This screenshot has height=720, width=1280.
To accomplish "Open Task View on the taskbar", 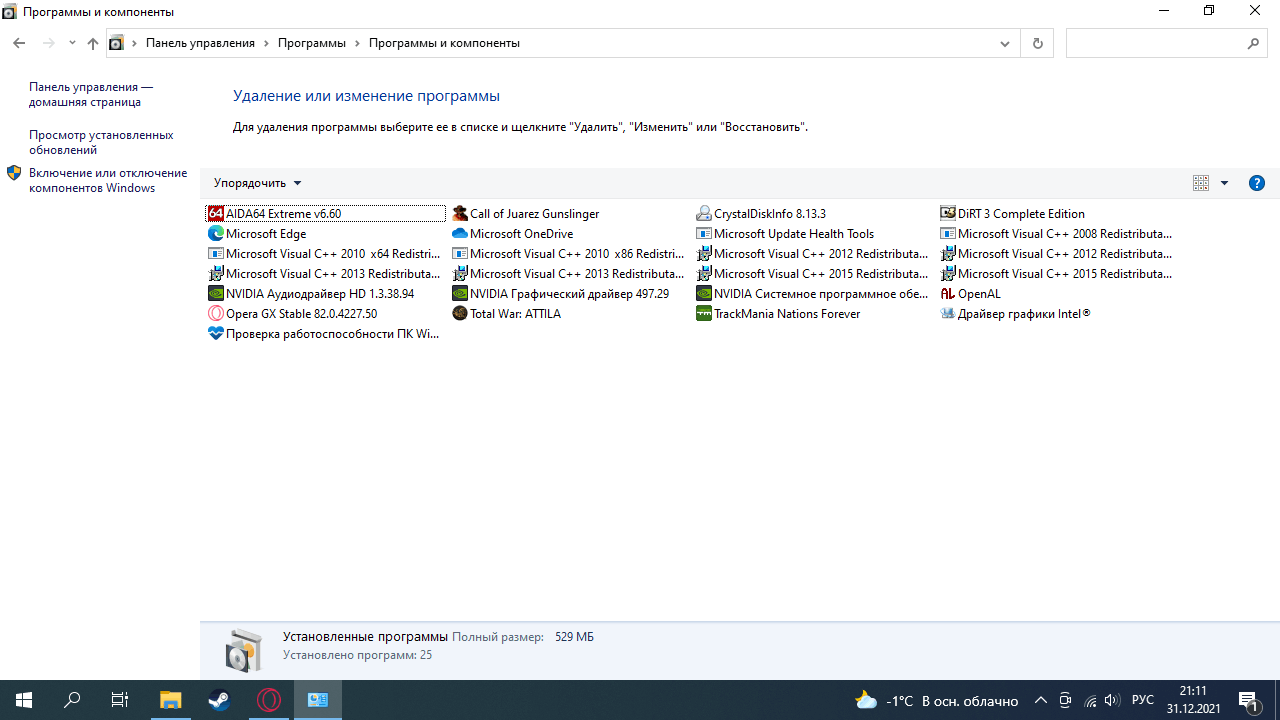I will (x=120, y=700).
